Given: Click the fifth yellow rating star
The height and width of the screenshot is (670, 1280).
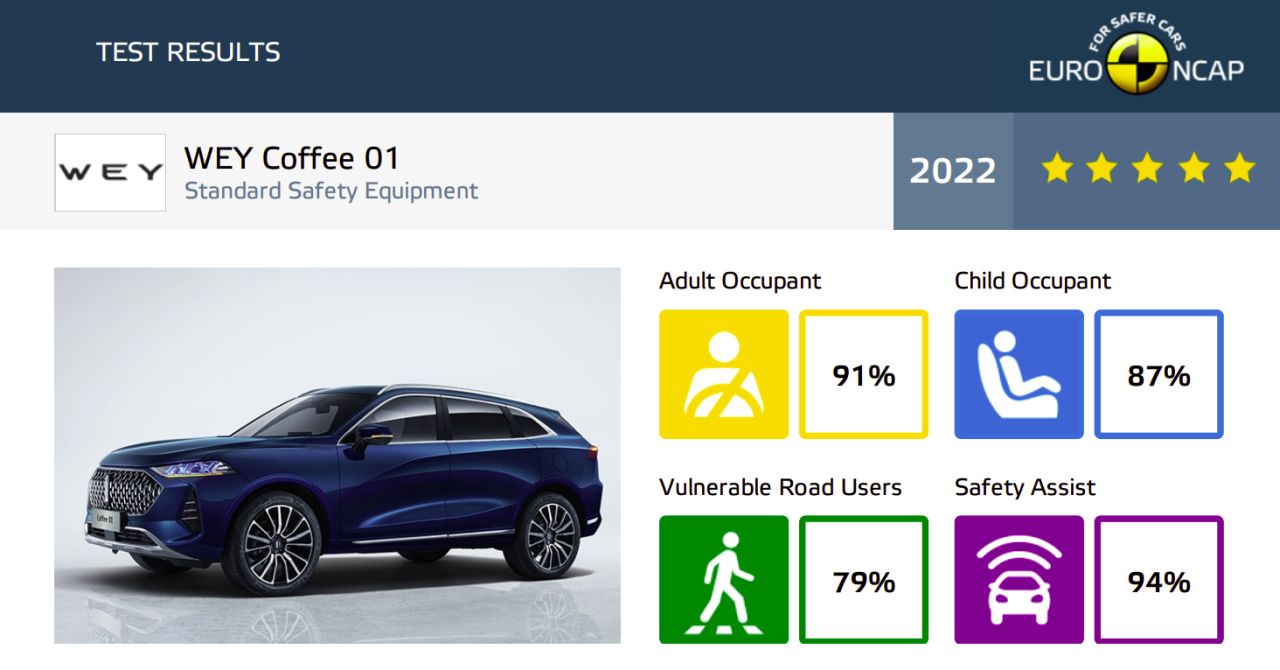Looking at the screenshot, I should coord(1239,168).
